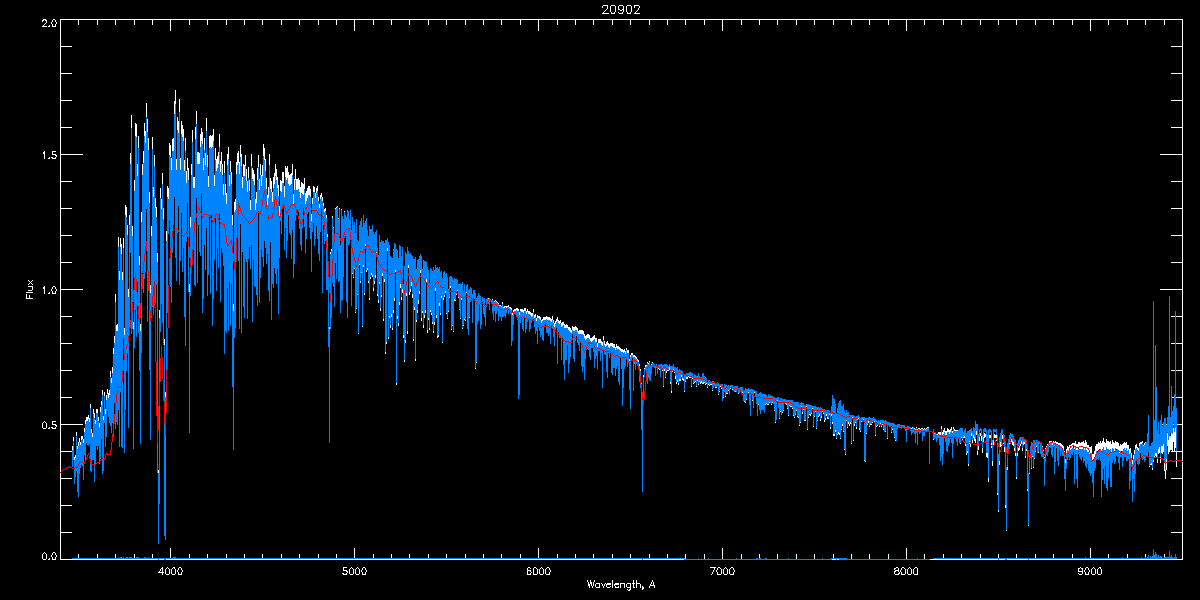Click the 1.5 flux tick label
Screen dimensions: 1200x600
coord(48,156)
